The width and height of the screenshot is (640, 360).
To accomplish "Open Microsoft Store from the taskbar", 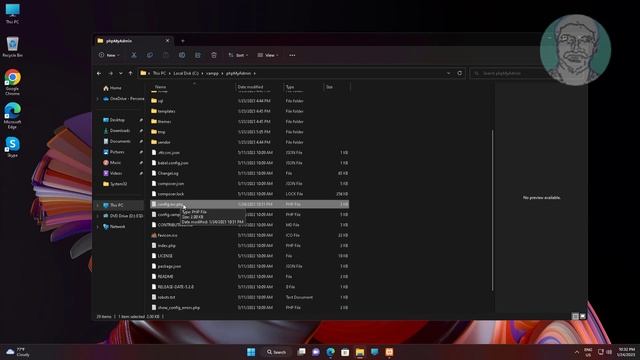I will tap(345, 352).
